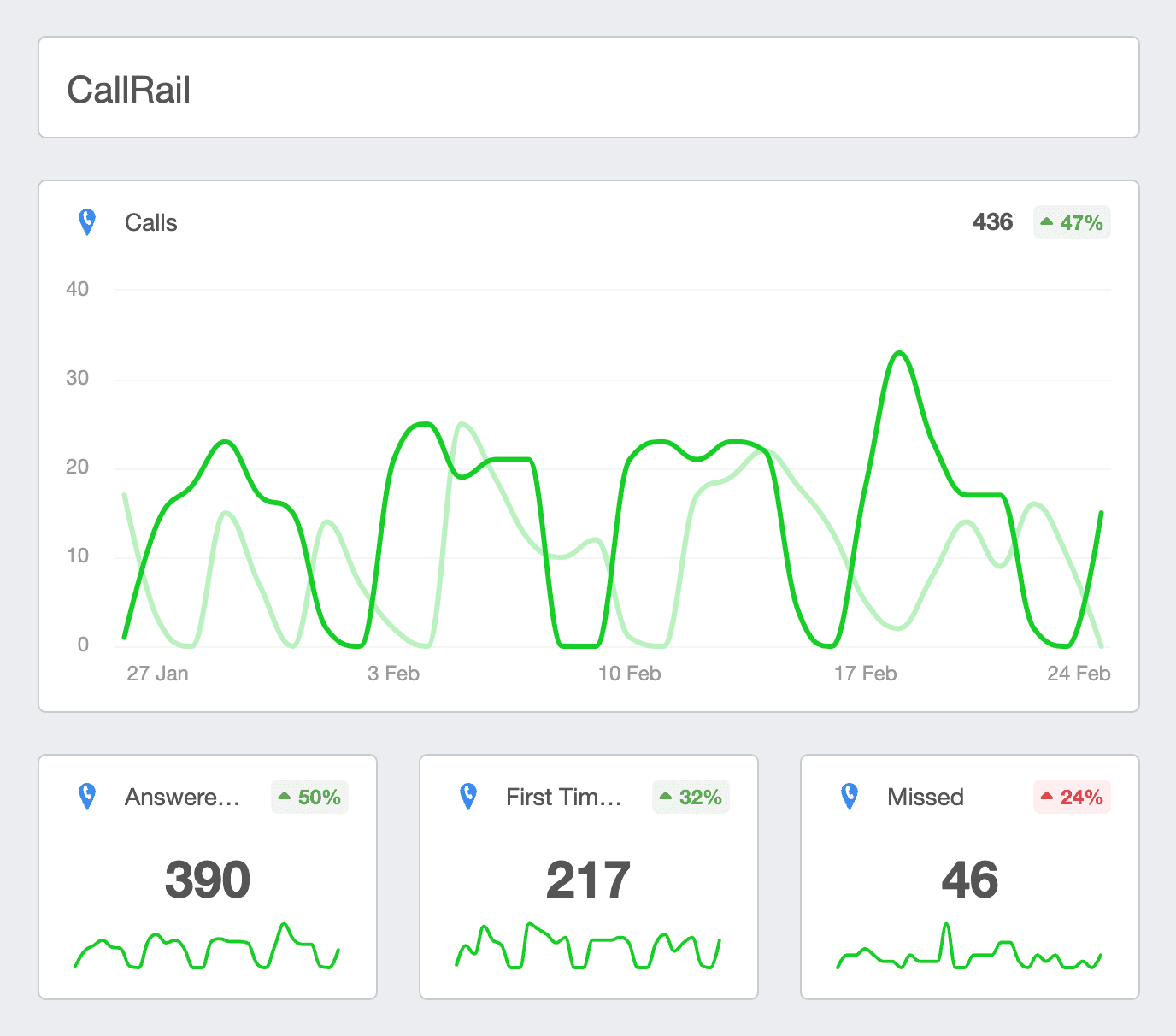
Task: Toggle the 47% change badge on Calls
Action: point(1071,221)
